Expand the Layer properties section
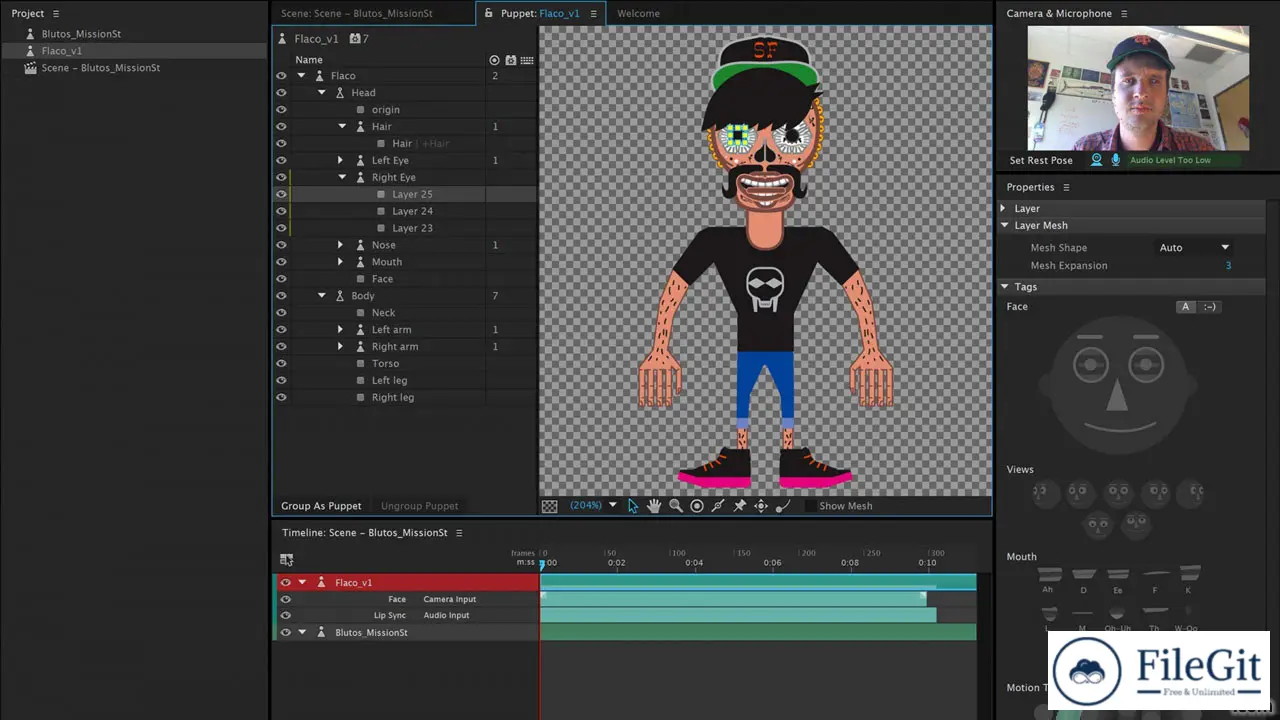Screen dimensions: 1280x720 point(1003,209)
